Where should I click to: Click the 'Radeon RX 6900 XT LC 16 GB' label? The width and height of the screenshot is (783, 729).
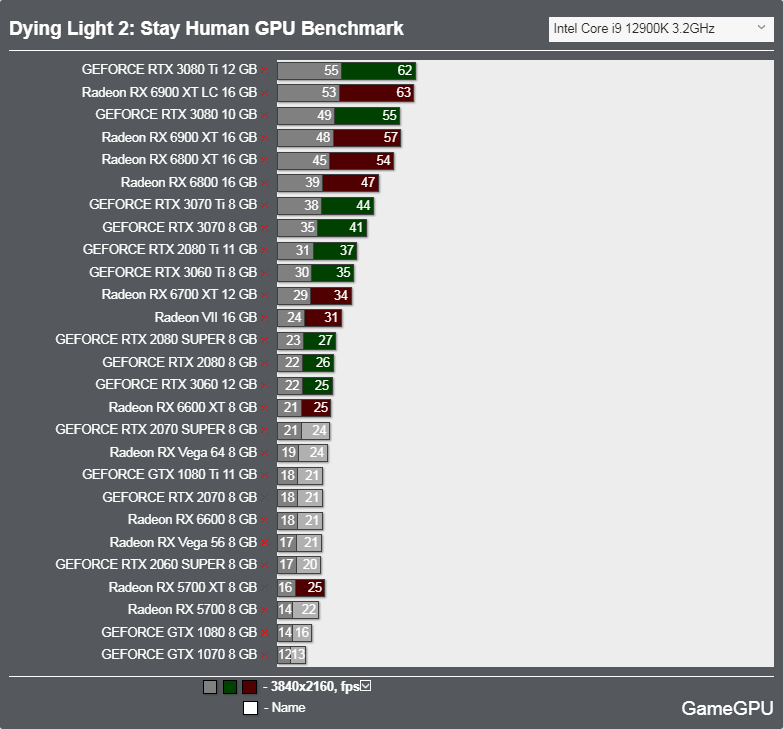click(169, 92)
